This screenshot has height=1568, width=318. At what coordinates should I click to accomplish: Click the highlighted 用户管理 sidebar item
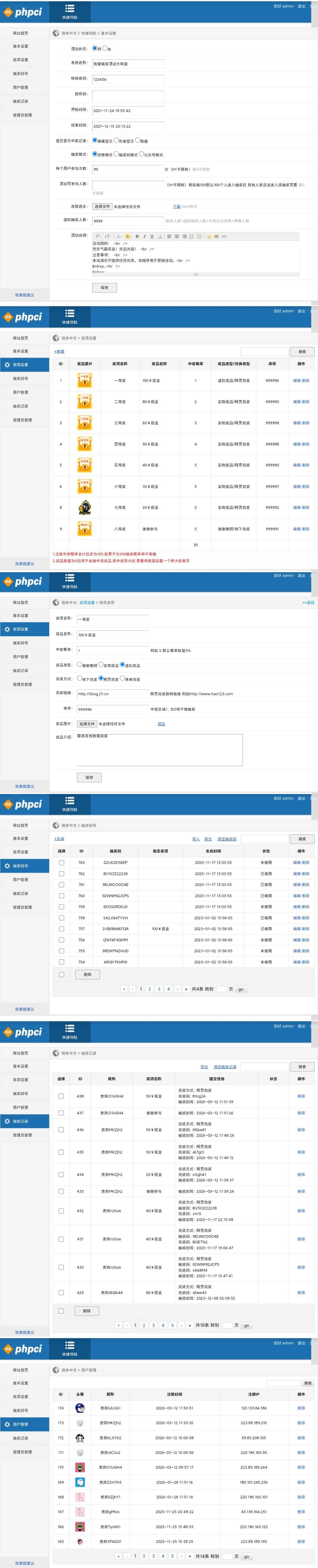(x=24, y=1424)
